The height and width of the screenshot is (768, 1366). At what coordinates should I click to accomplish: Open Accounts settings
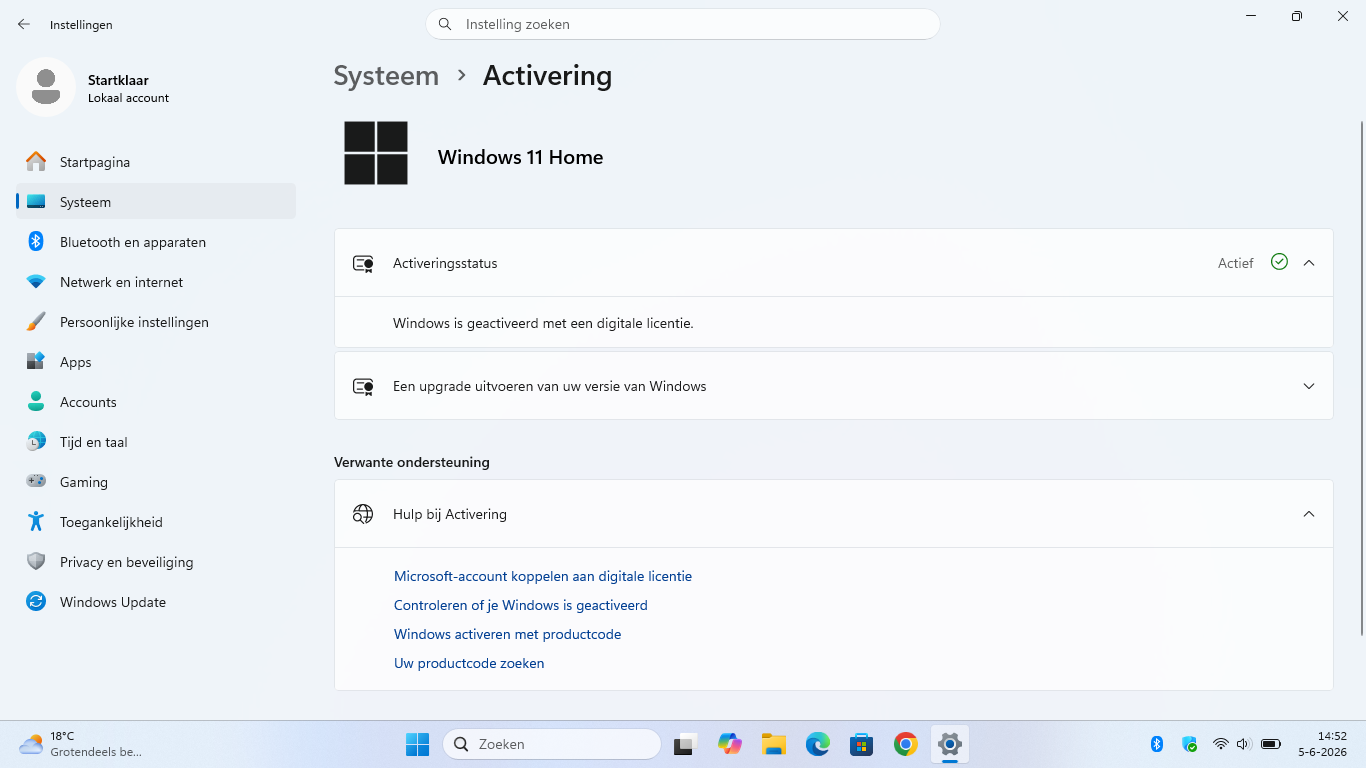coord(156,402)
